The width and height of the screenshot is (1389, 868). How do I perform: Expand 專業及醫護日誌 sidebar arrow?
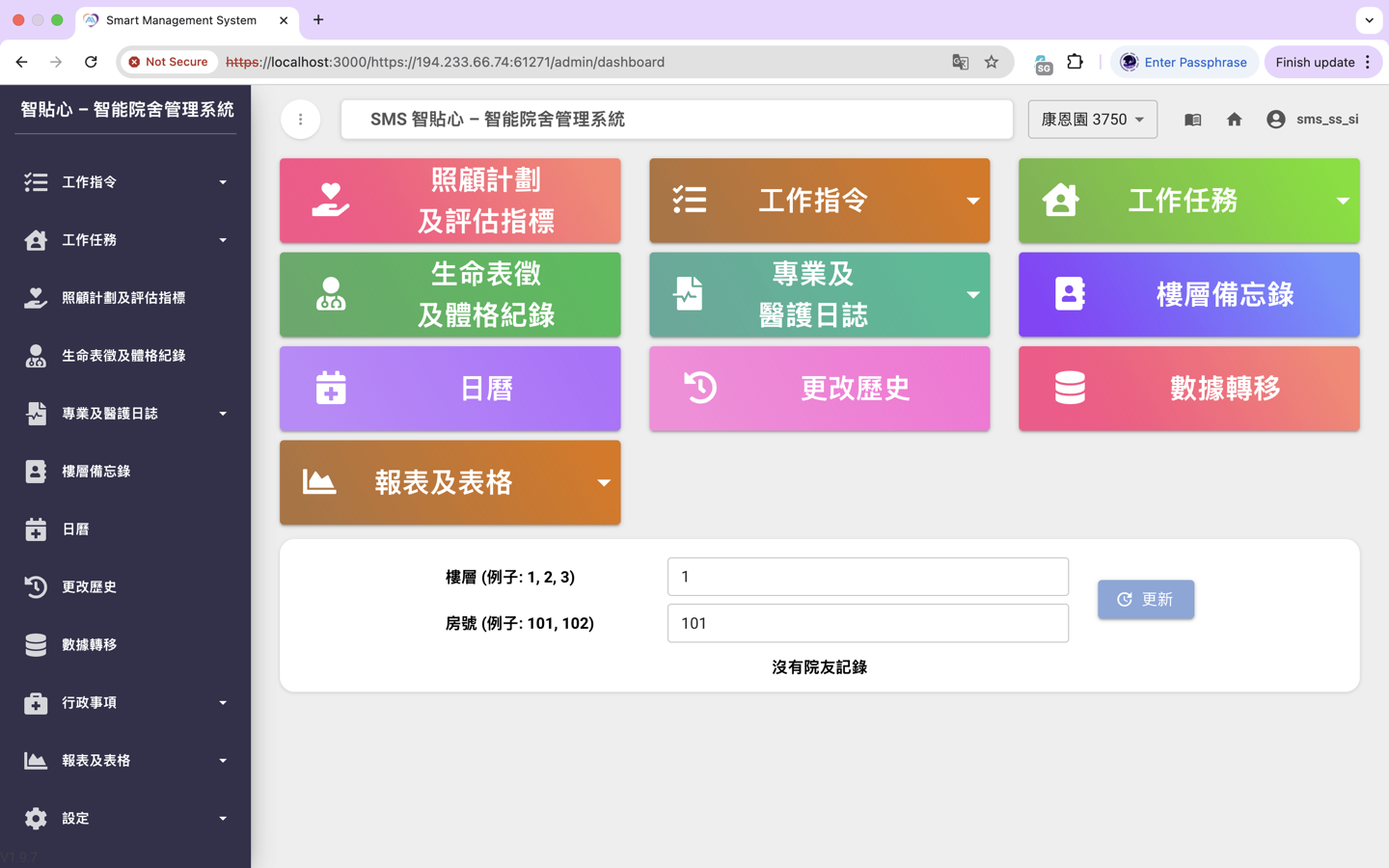(223, 414)
